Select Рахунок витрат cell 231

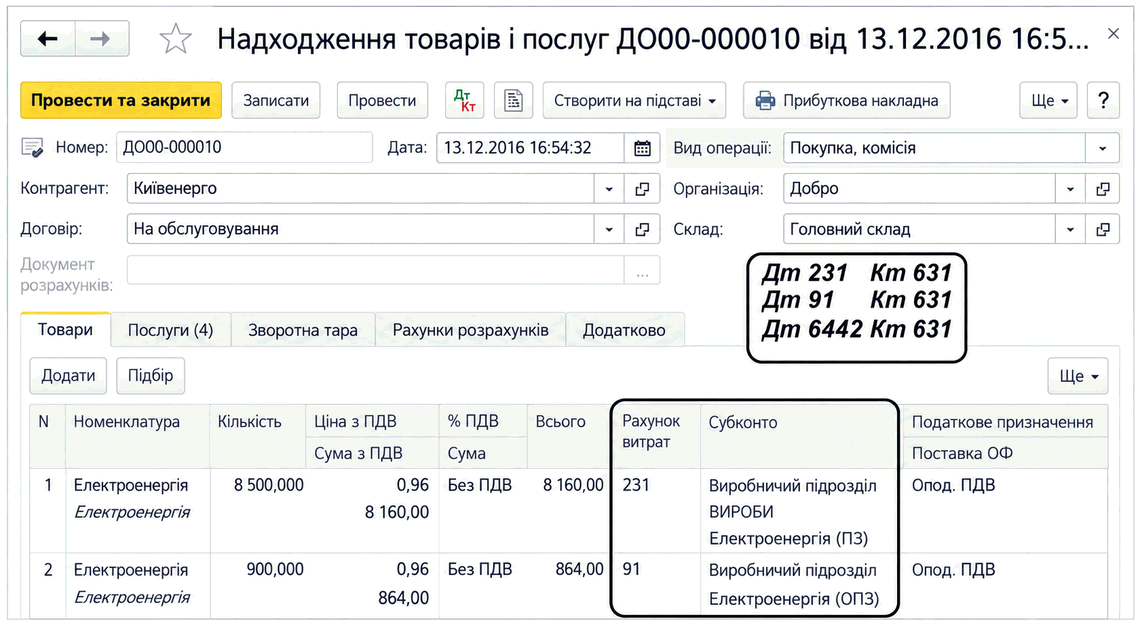tap(636, 486)
